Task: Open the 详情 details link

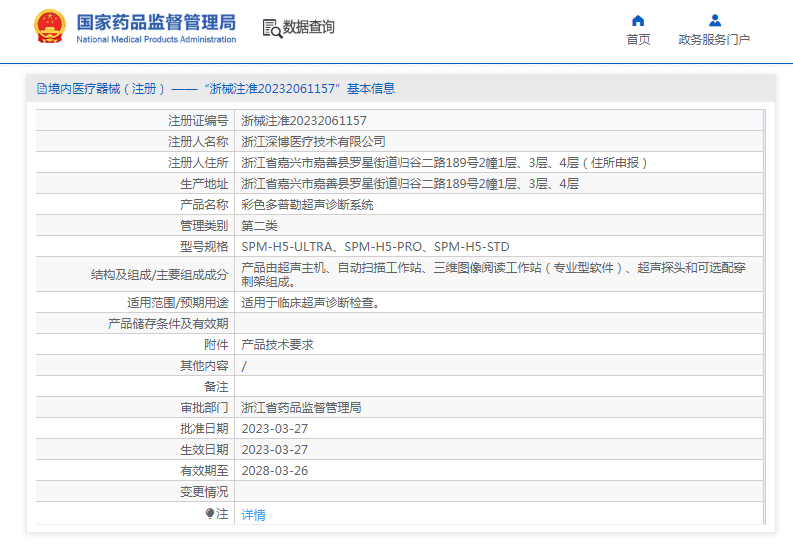Action: pos(254,514)
